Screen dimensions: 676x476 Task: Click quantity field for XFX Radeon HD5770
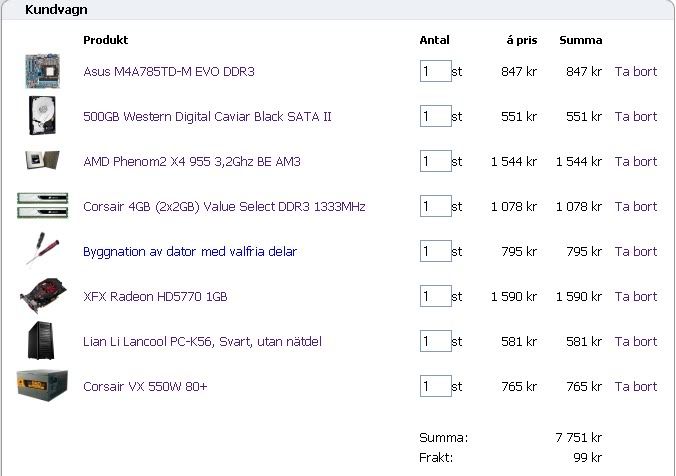435,297
